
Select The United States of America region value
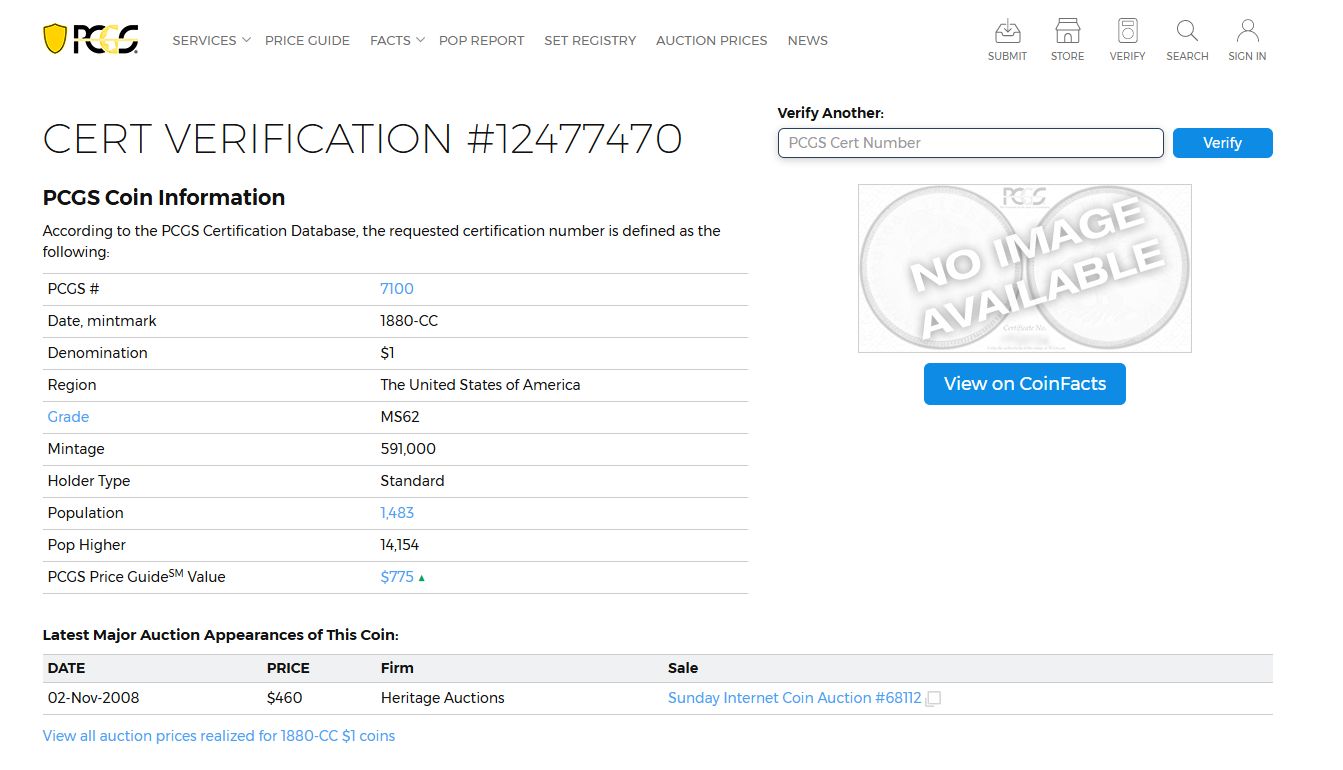(x=480, y=385)
